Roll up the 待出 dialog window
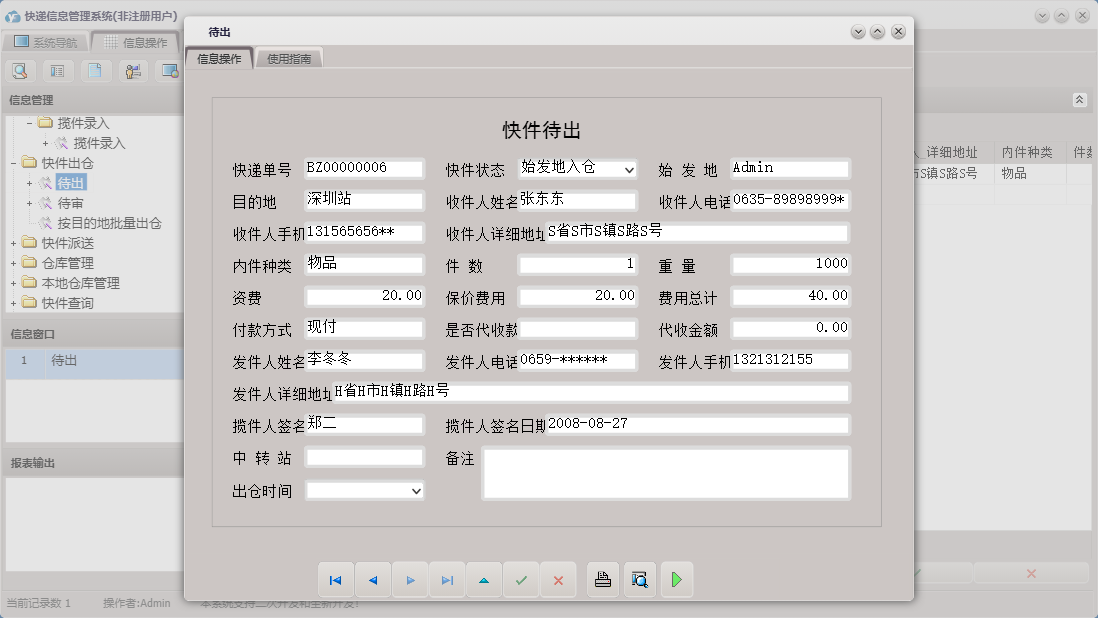This screenshot has width=1098, height=618. [x=878, y=31]
